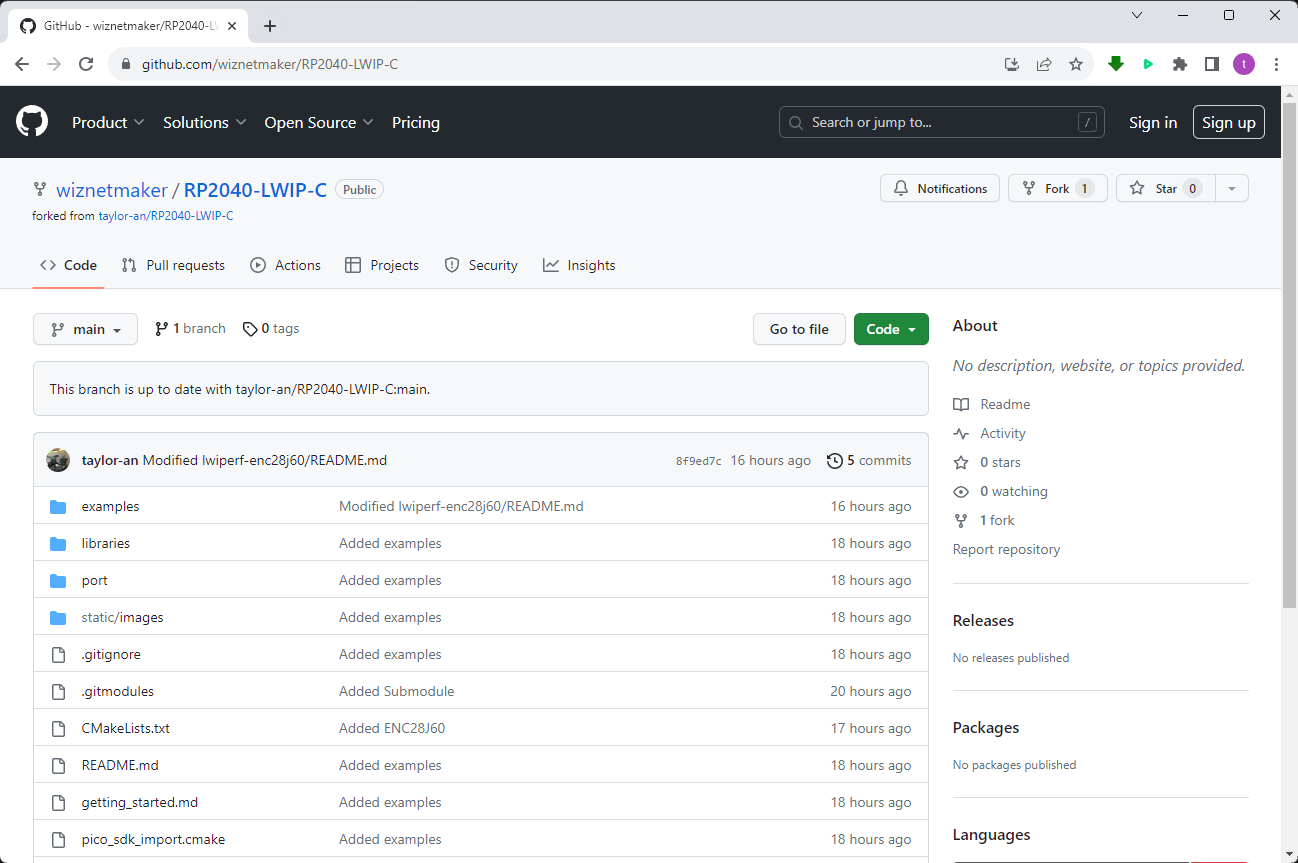Open the pico_sdk_import.cmake file
This screenshot has height=863, width=1298.
pos(153,839)
